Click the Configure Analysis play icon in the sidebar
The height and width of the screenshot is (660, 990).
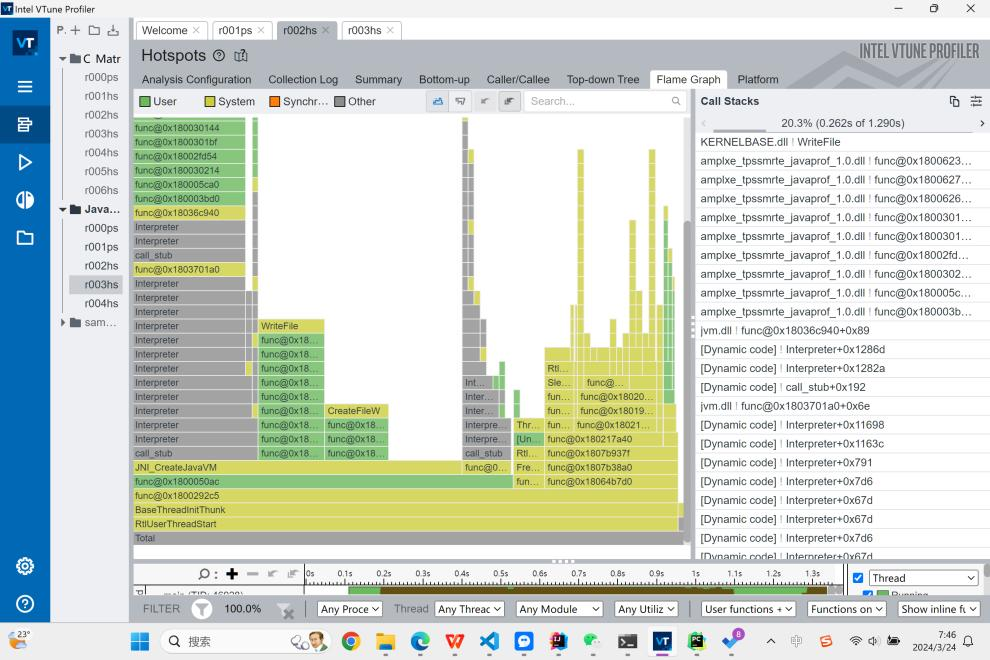tap(25, 162)
